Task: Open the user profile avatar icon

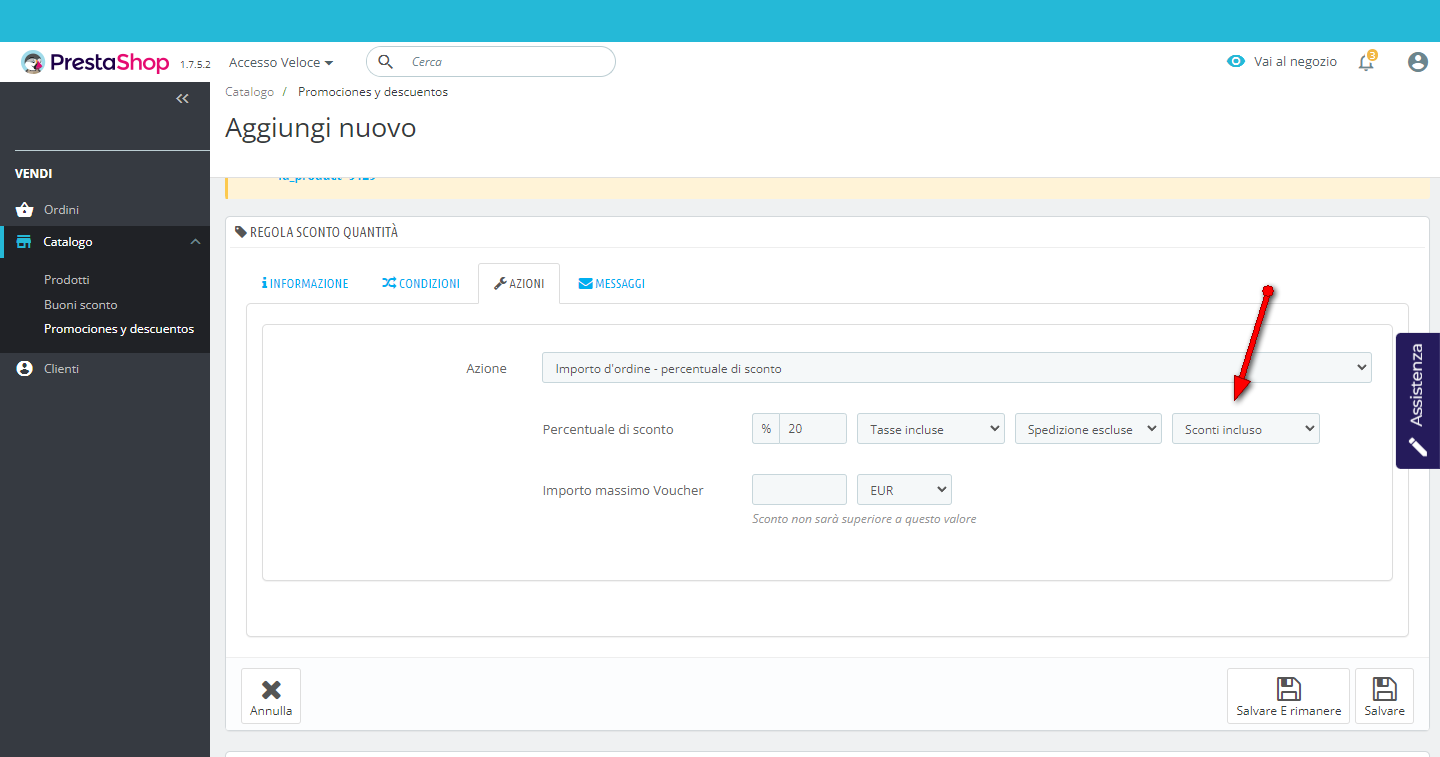Action: (x=1417, y=62)
